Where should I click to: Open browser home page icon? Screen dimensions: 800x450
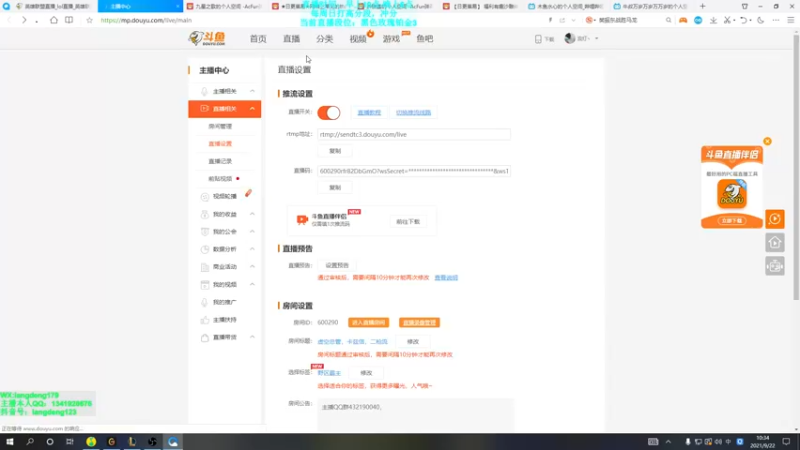point(54,20)
